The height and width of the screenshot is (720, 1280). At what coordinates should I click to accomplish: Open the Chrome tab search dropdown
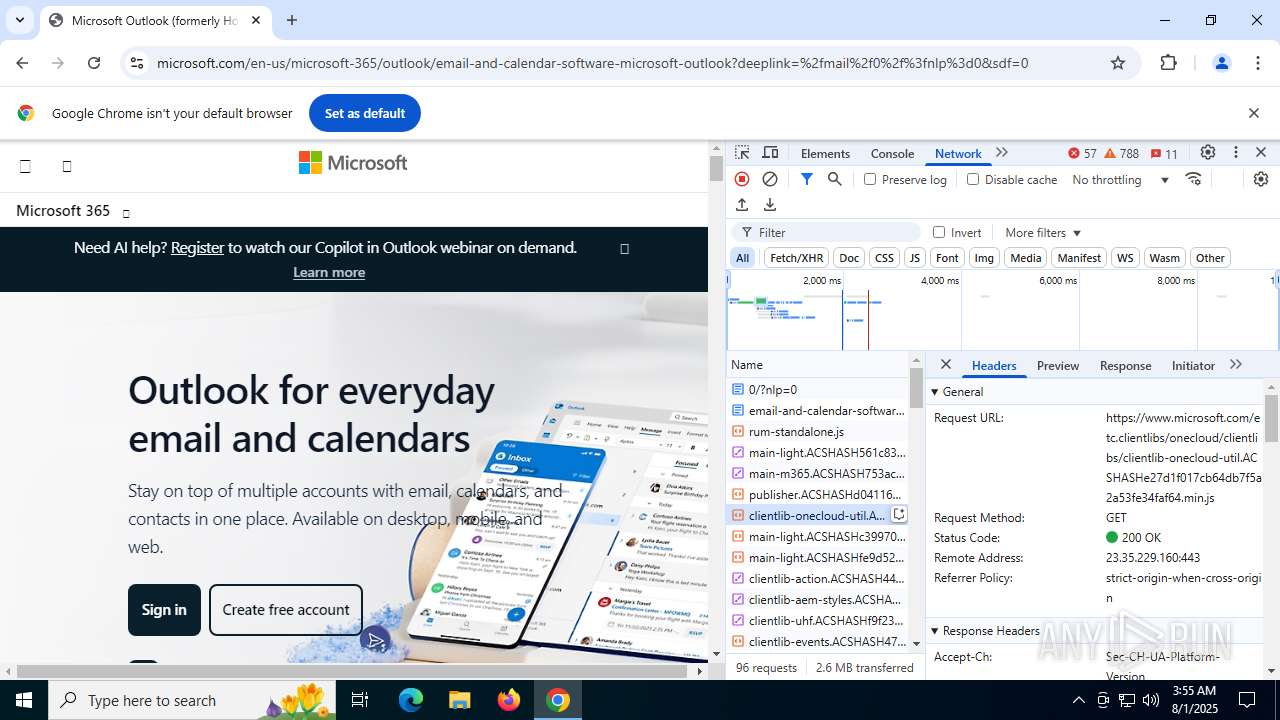tap(19, 20)
